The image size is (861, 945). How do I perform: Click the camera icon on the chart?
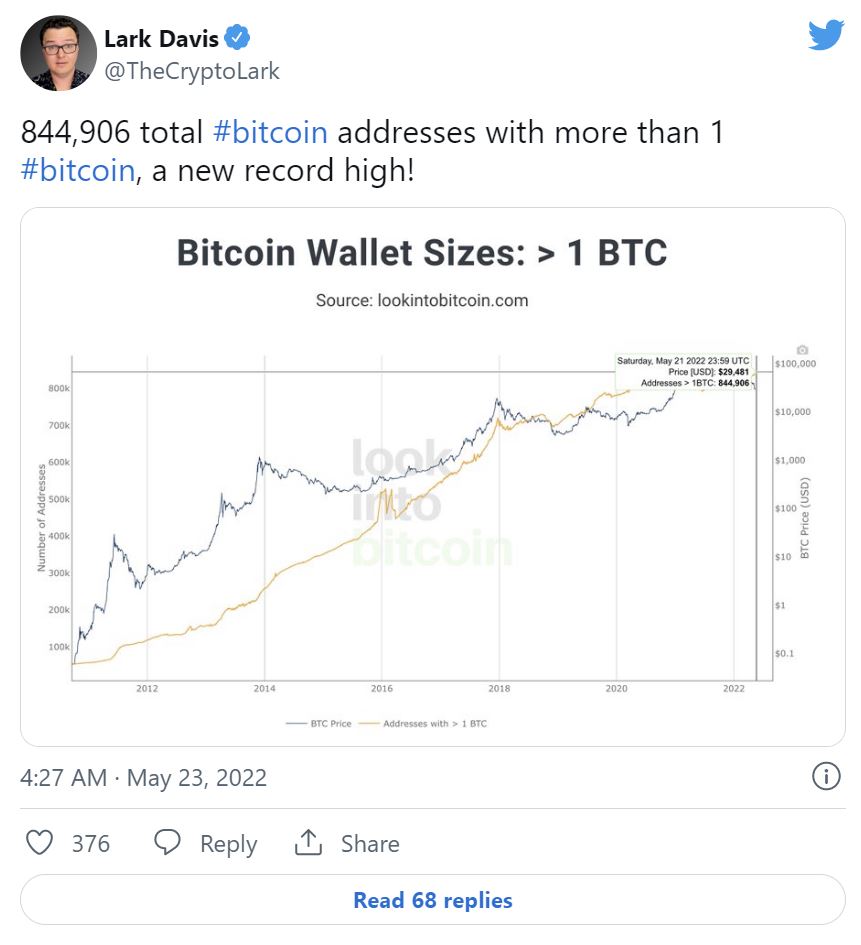[x=801, y=350]
